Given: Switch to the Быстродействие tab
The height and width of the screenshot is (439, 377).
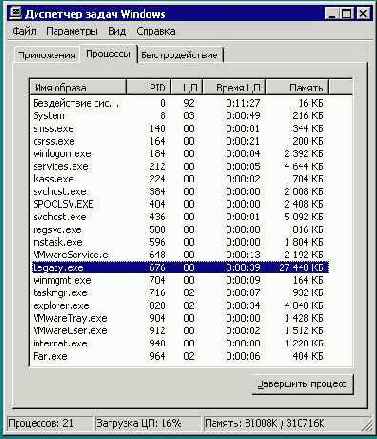Looking at the screenshot, I should coord(179,55).
